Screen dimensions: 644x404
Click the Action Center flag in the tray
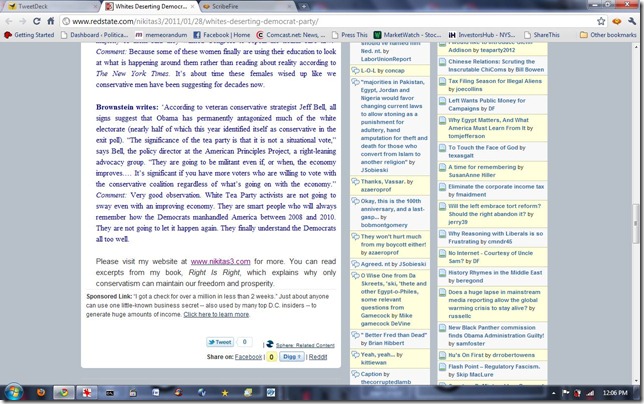coord(566,393)
